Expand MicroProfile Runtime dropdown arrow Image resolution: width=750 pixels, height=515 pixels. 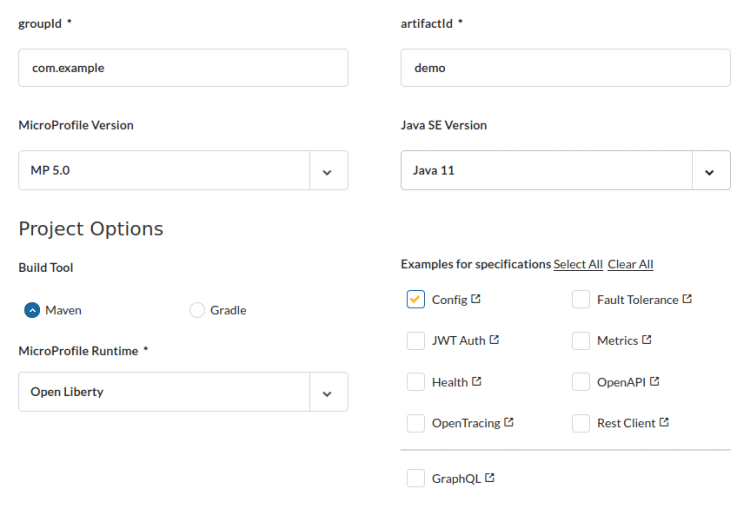tap(327, 394)
